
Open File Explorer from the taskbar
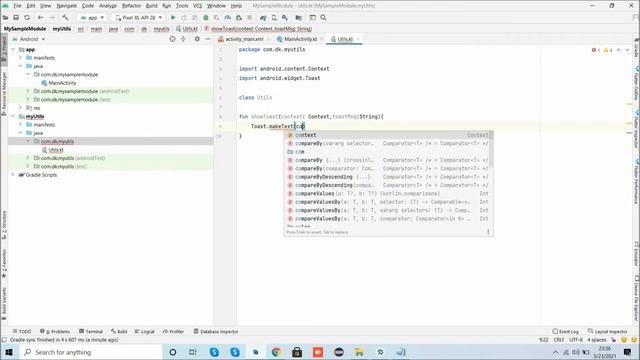359,352
